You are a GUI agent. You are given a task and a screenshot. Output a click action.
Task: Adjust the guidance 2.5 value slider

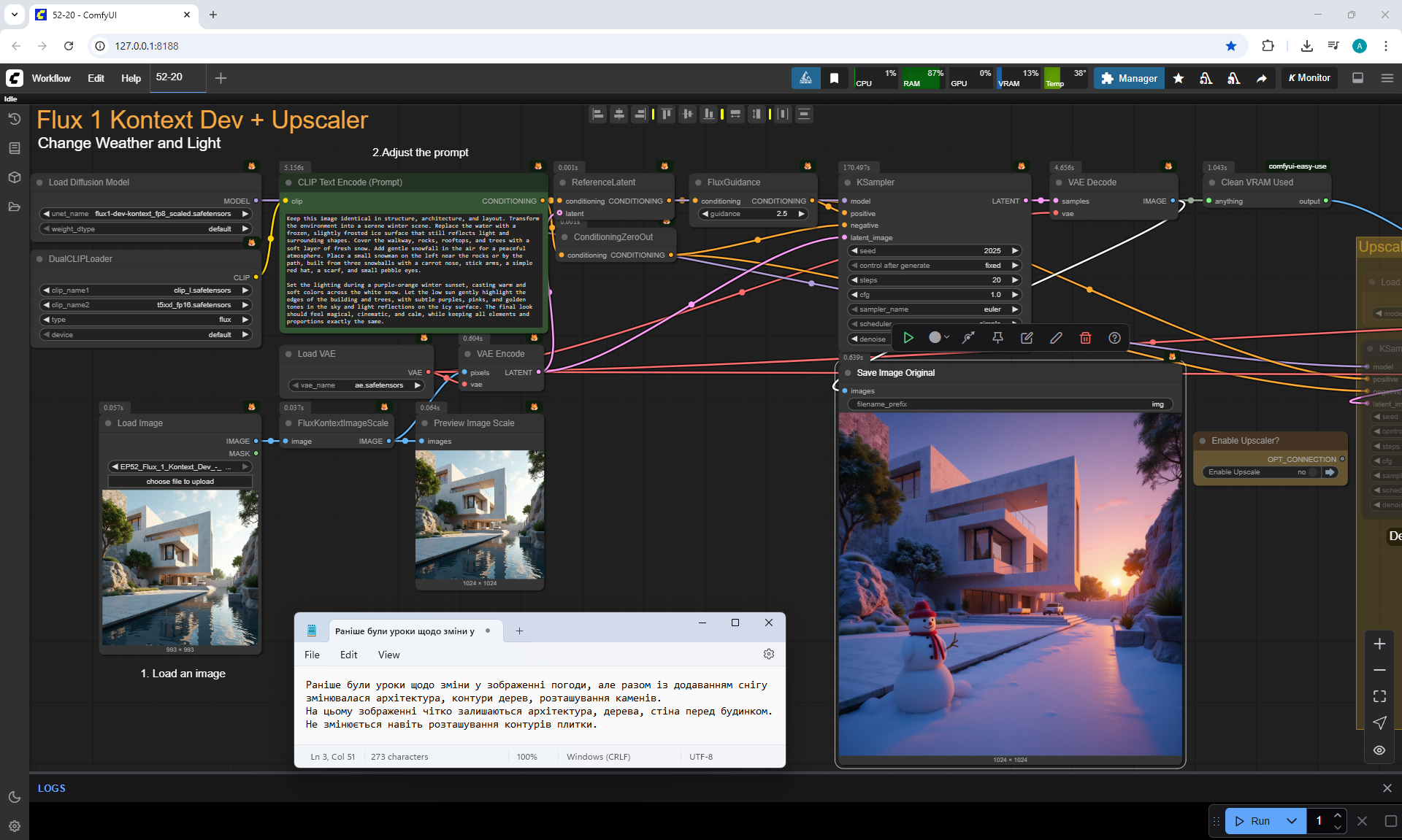coord(753,214)
